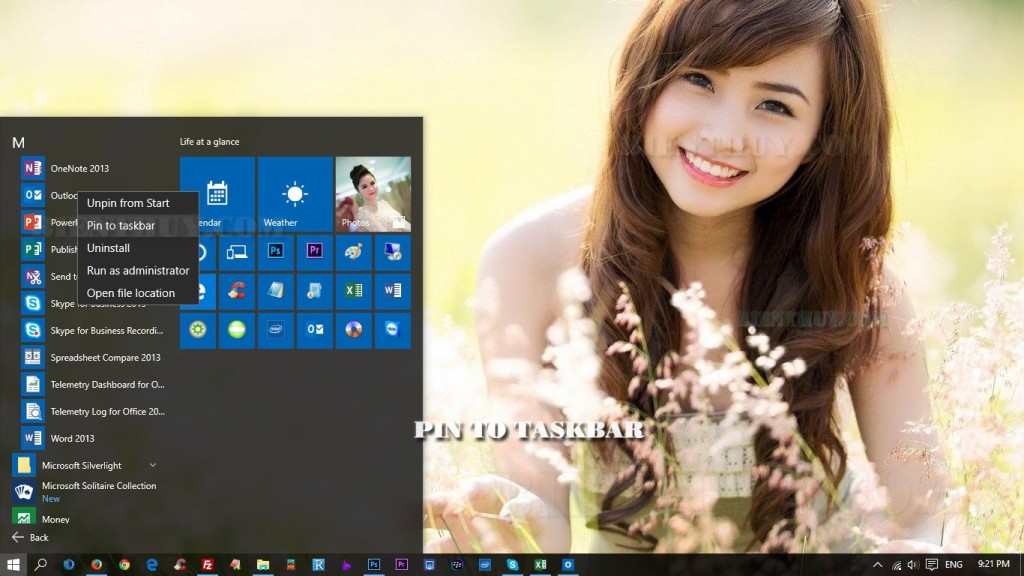This screenshot has width=1024, height=576.
Task: Open File Explorer from the taskbar
Action: [263, 565]
